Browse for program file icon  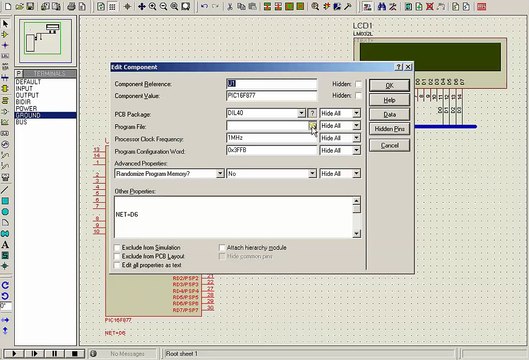point(312,126)
